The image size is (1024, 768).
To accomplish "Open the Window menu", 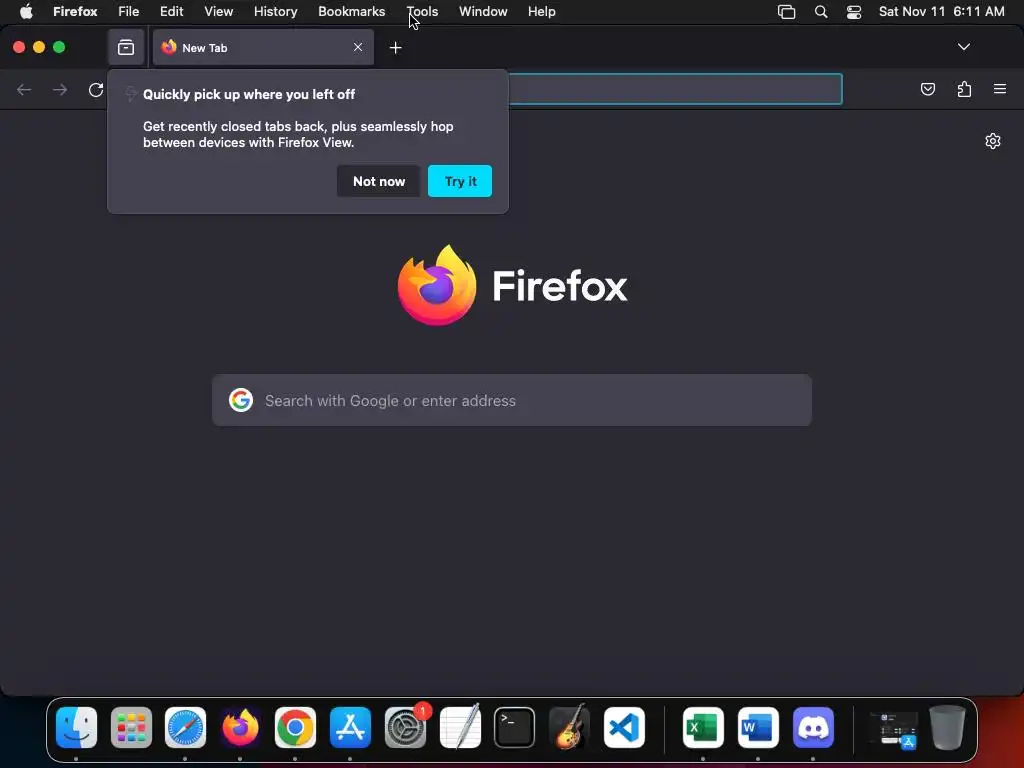I will click(x=483, y=11).
